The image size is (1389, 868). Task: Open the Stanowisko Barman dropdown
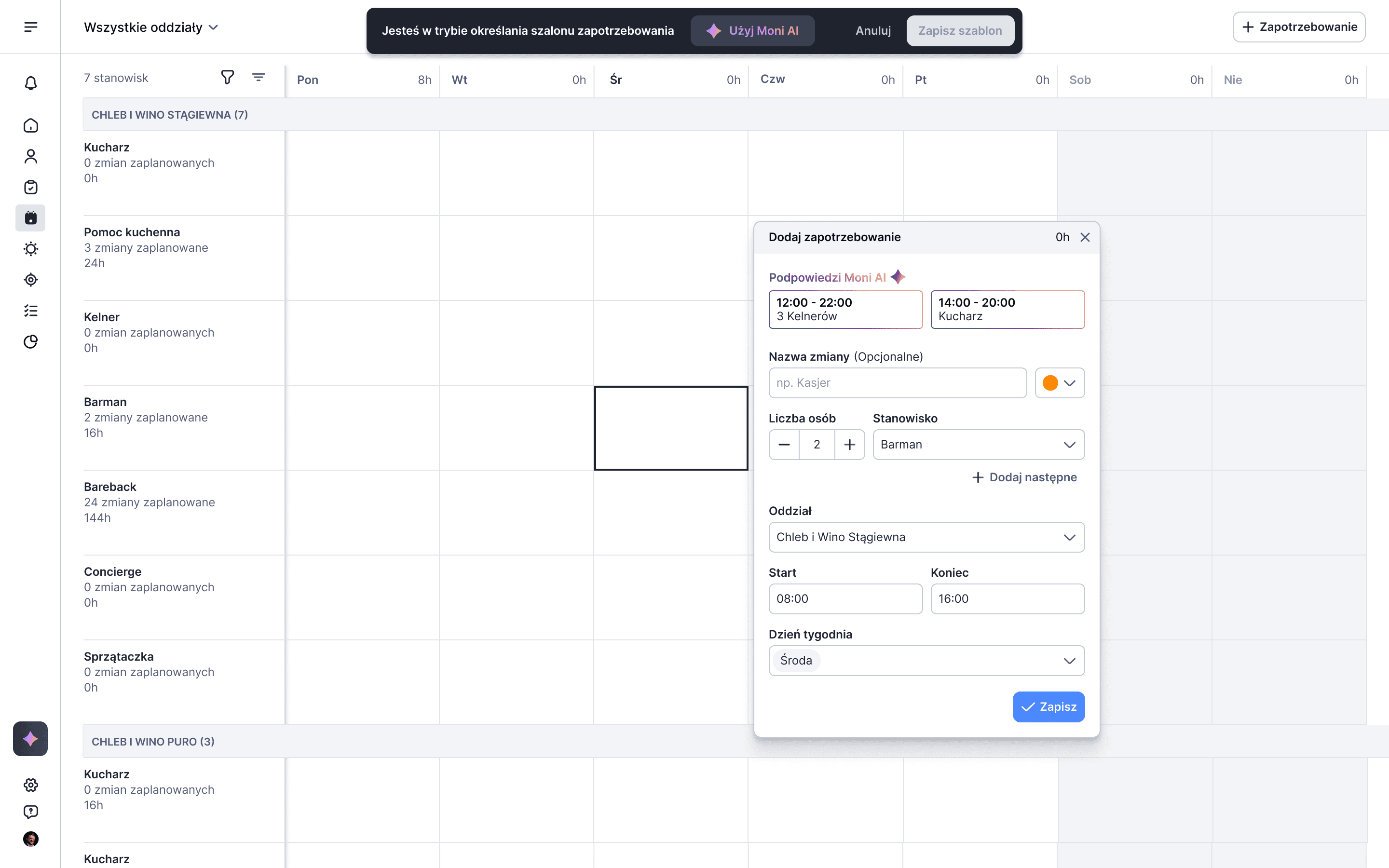click(x=978, y=444)
